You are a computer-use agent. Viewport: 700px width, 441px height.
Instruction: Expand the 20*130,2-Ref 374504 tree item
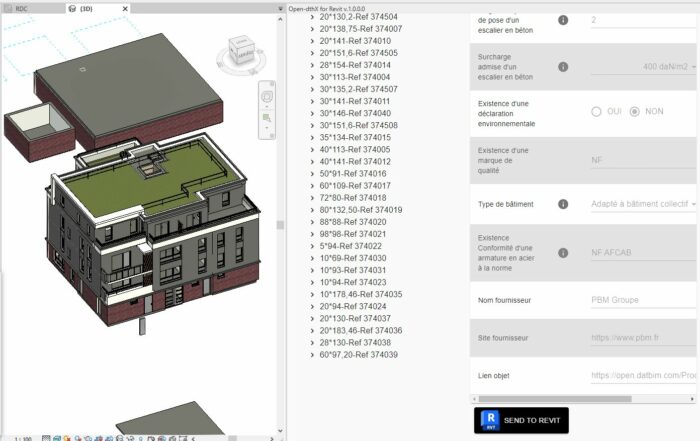click(x=313, y=17)
